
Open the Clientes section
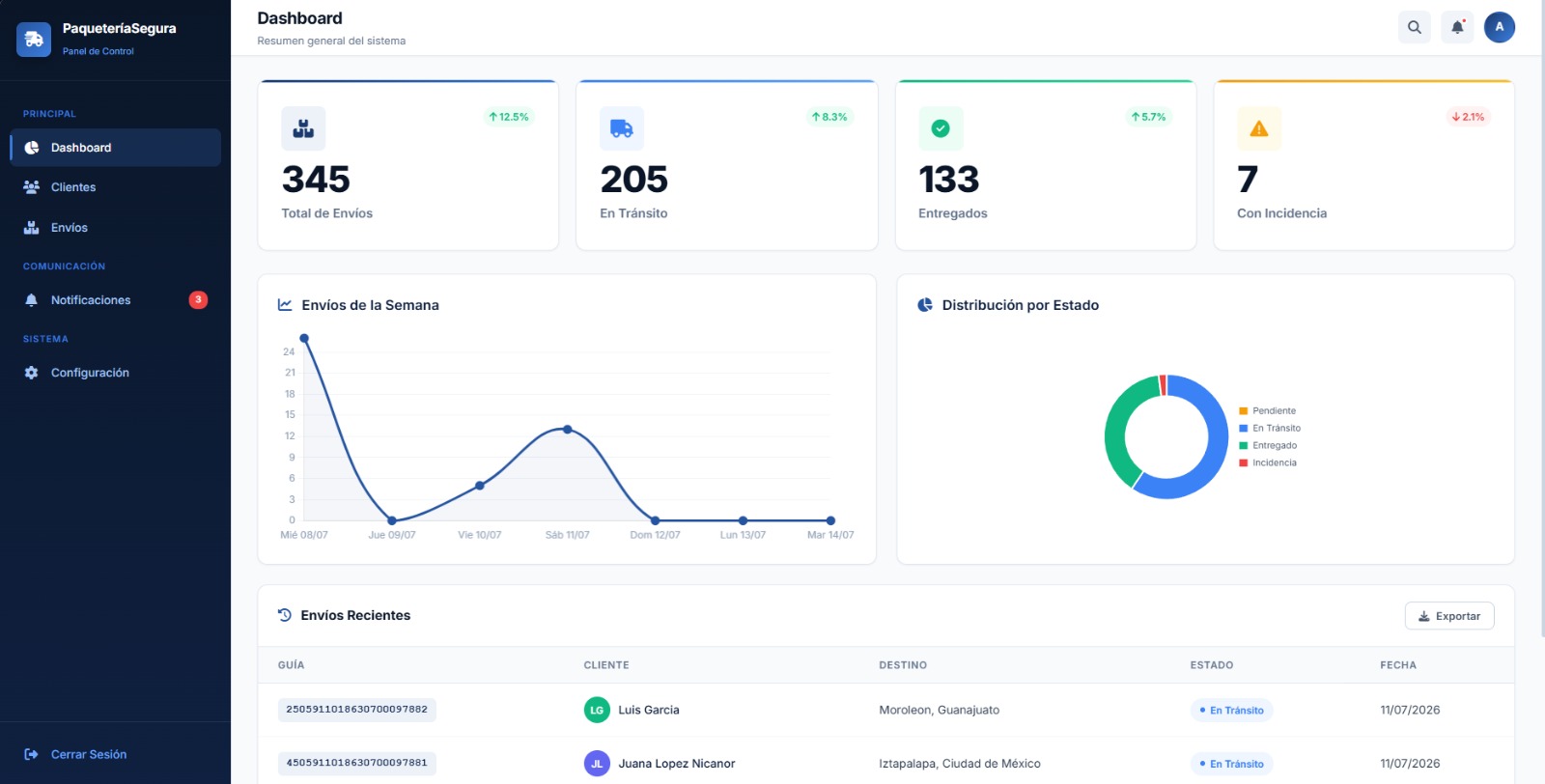[116, 187]
